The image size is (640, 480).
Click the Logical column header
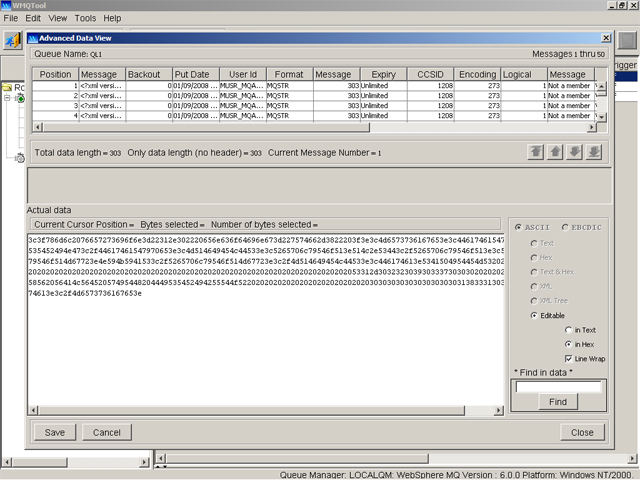click(524, 74)
